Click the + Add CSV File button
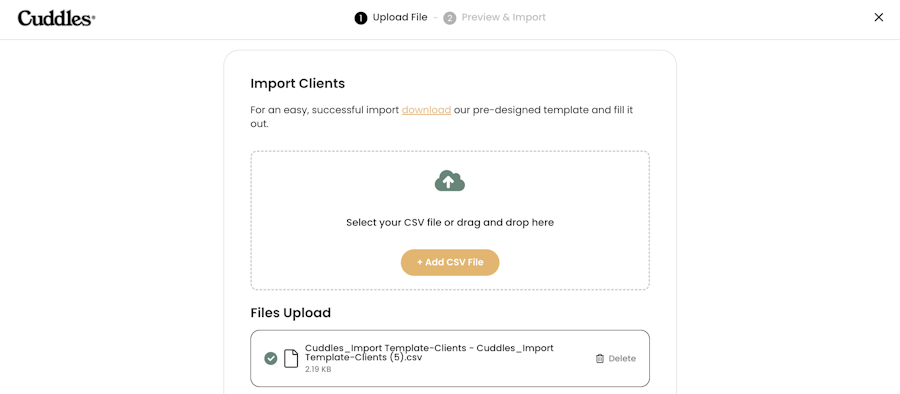Screen dimensions: 900x394 click(x=450, y=262)
